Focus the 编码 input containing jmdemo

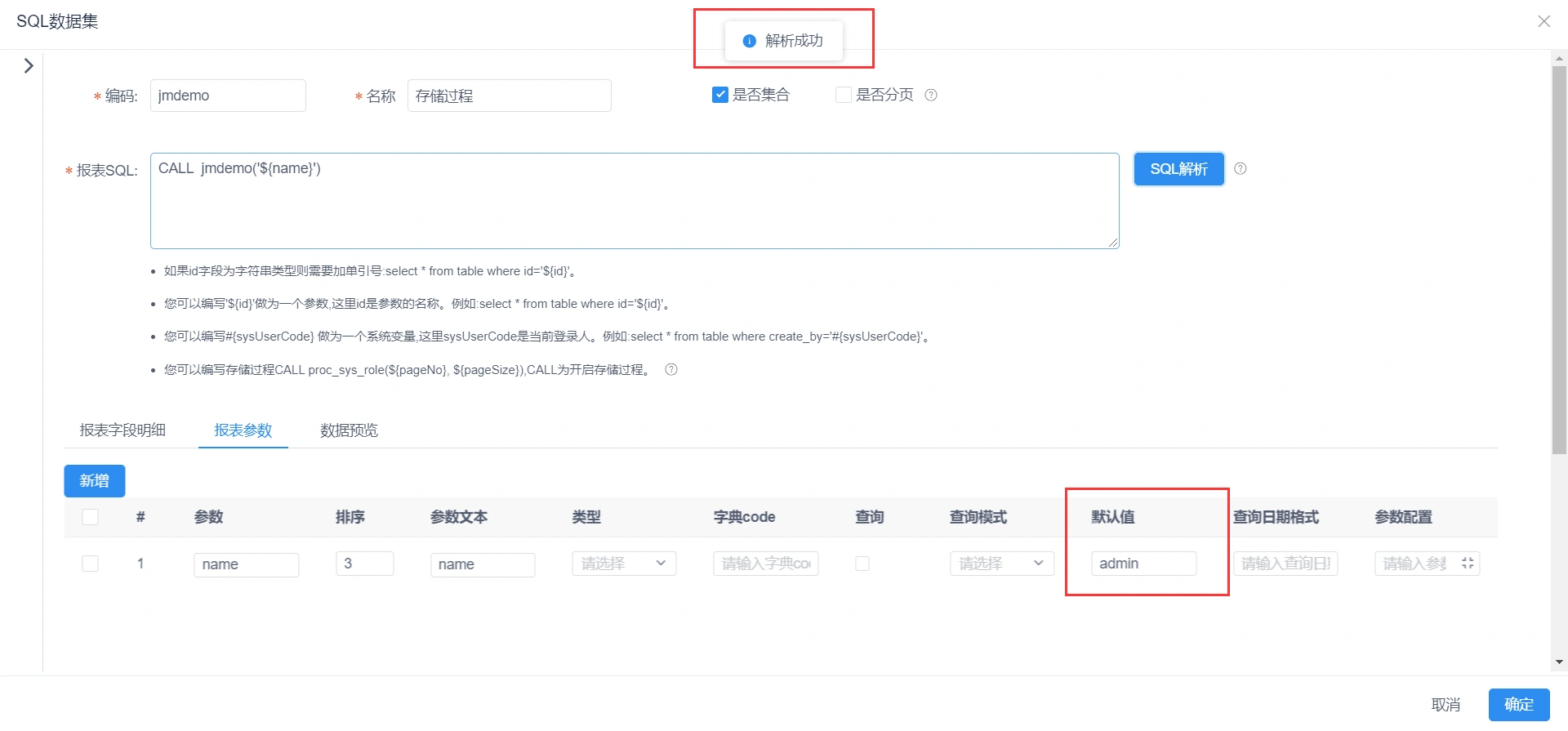point(228,96)
